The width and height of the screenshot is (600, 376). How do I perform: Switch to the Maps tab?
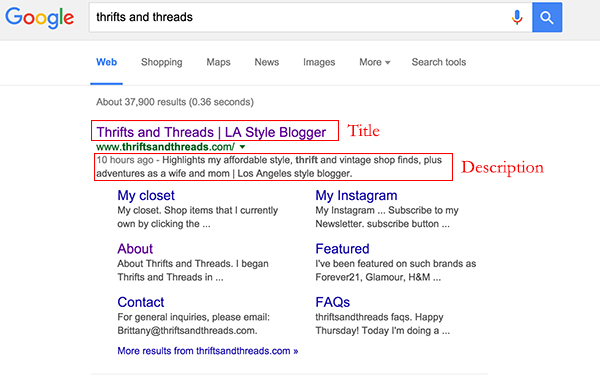[x=218, y=62]
